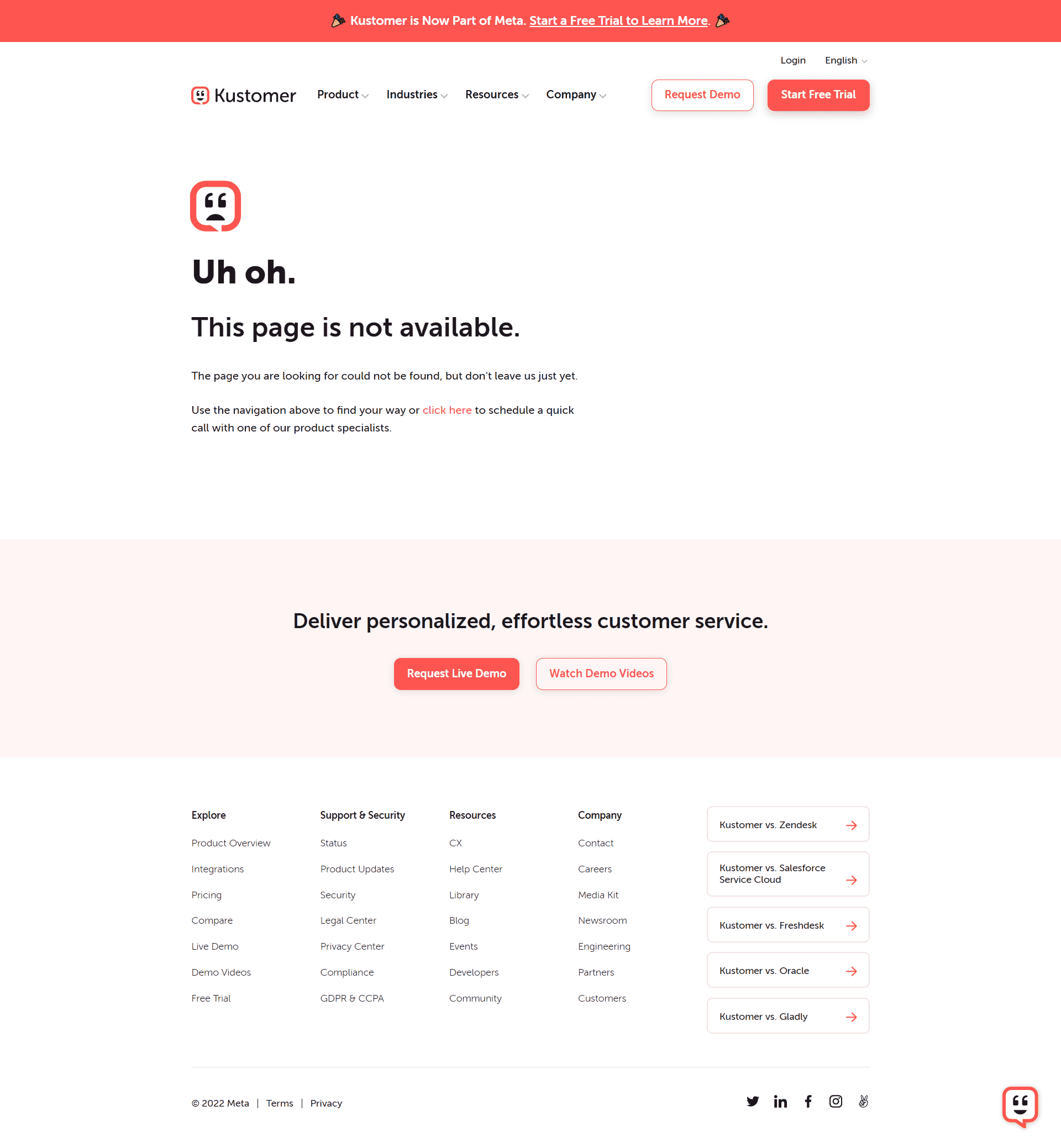Screen dimensions: 1061x1148
Task: Click the Facebook social icon
Action: tap(808, 1101)
